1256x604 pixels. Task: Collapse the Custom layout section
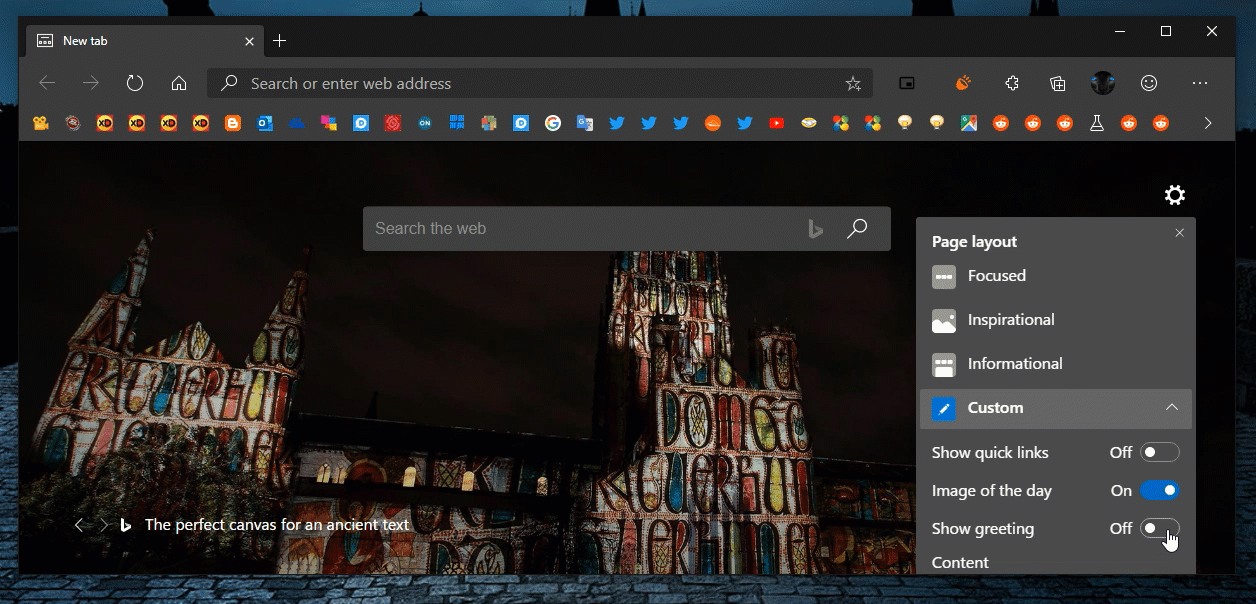1172,408
